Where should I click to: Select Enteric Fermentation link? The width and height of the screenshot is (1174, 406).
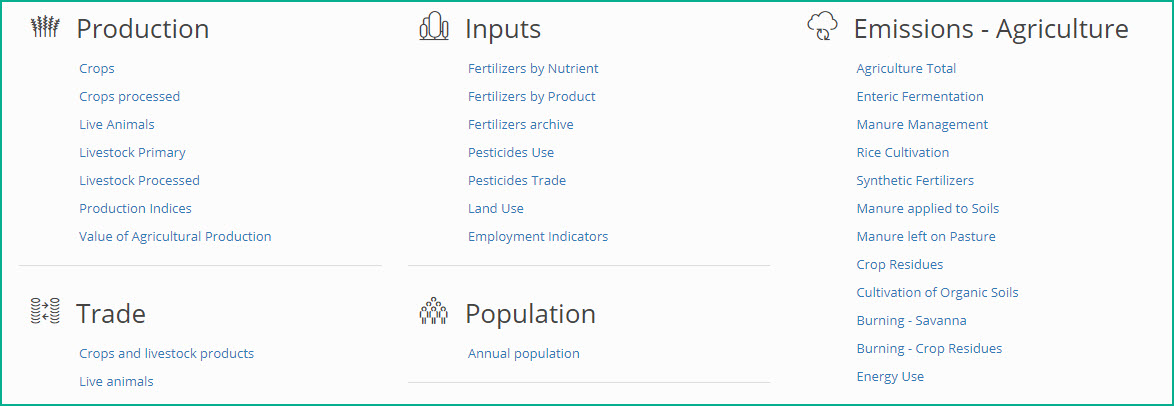(920, 96)
